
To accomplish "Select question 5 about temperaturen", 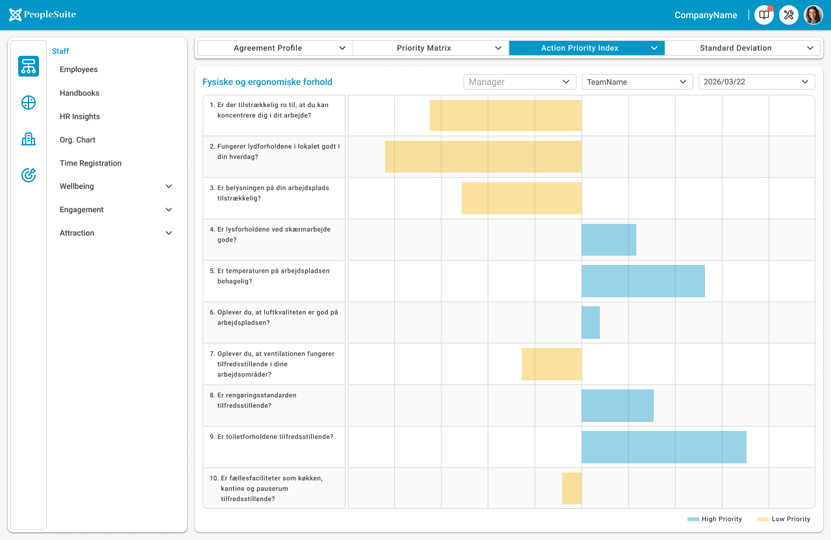I will click(x=274, y=281).
